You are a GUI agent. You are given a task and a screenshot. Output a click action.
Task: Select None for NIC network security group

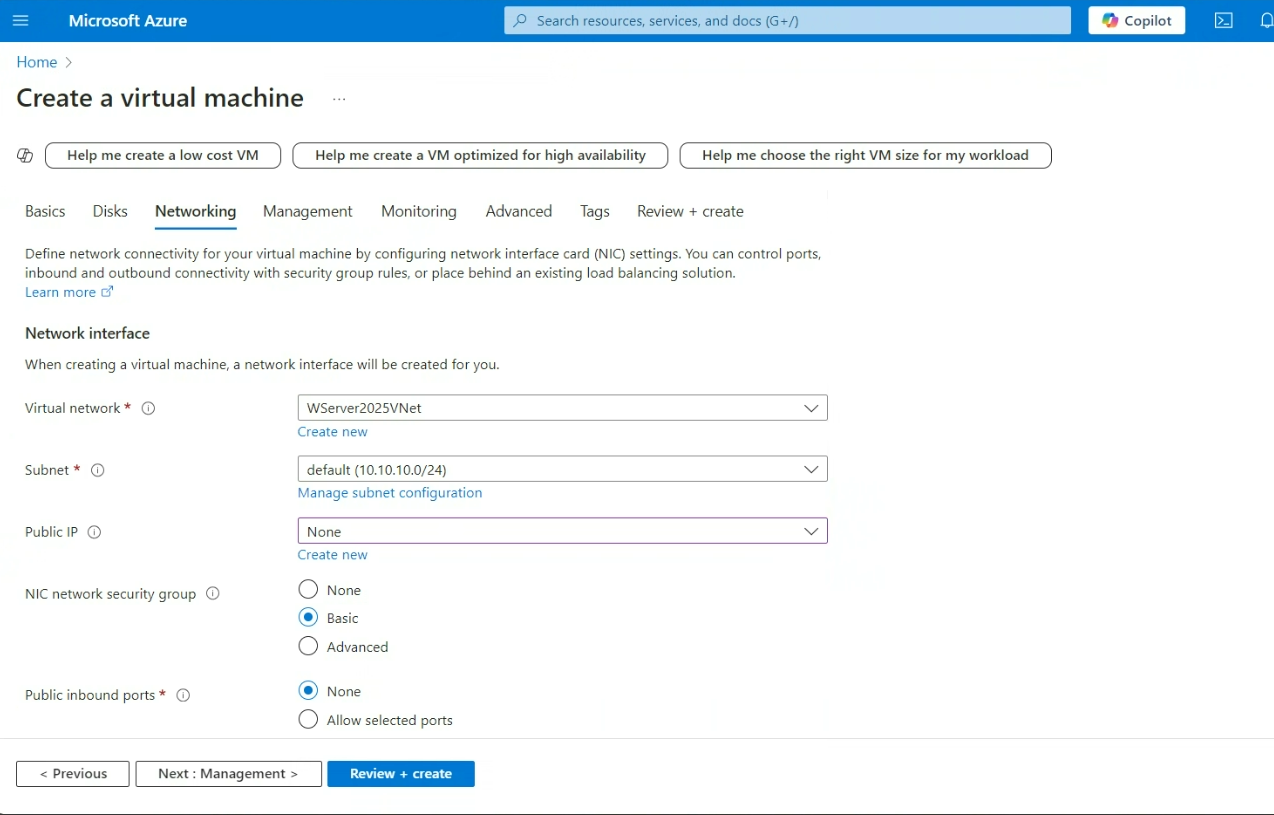(x=308, y=590)
